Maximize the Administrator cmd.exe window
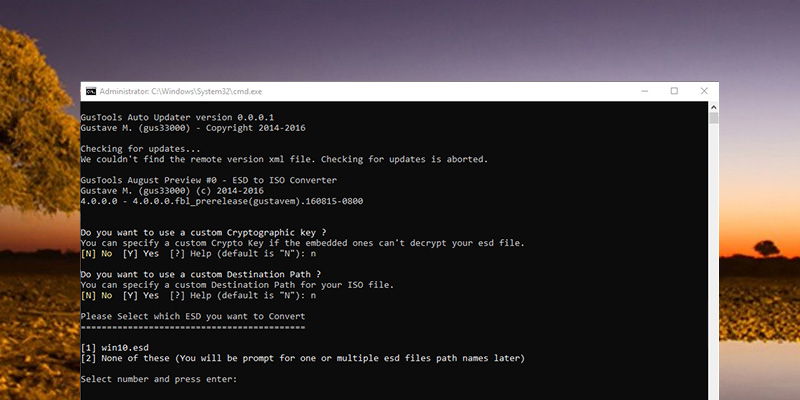 coord(674,91)
